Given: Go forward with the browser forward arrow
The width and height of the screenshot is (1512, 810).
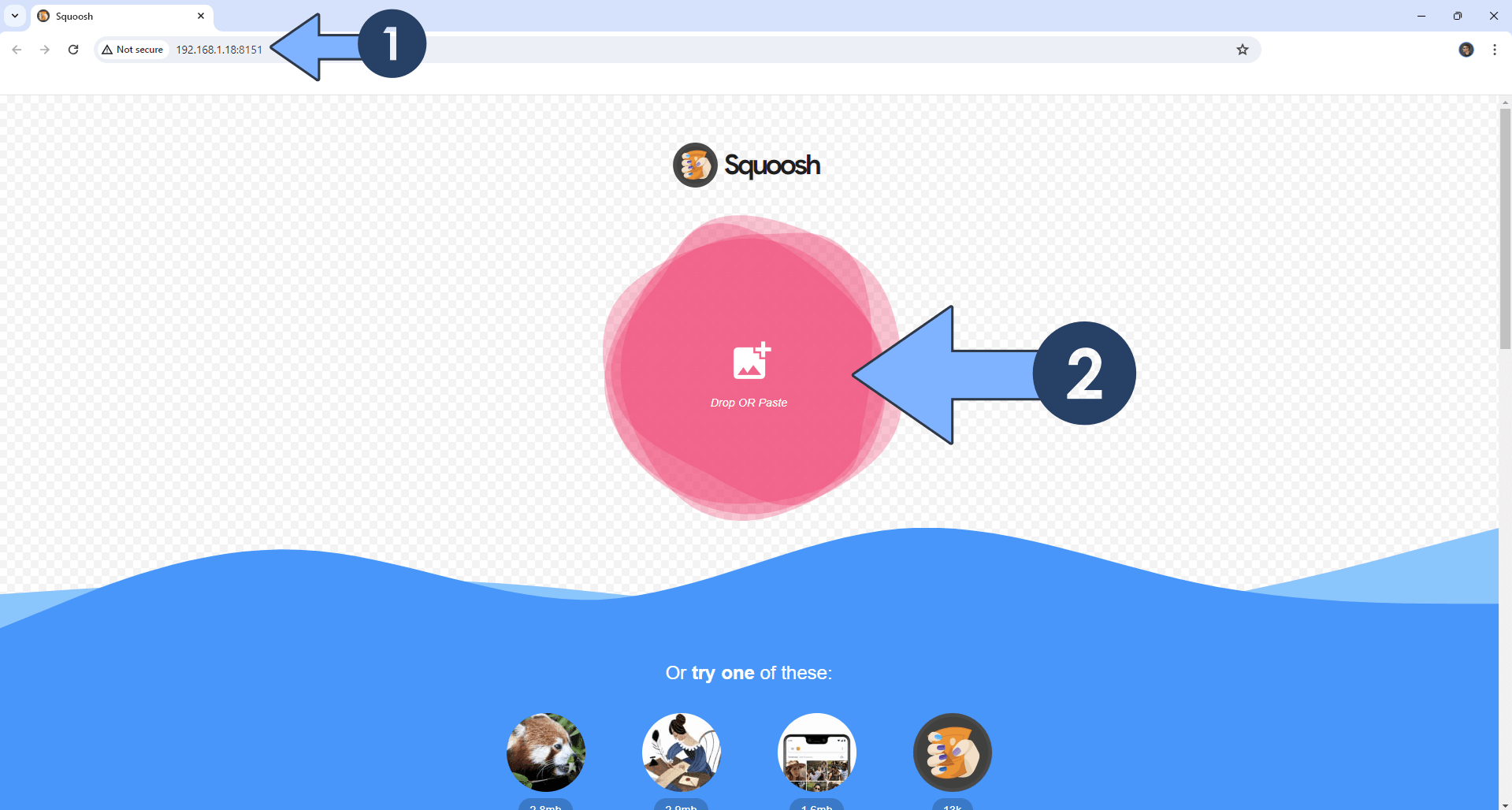Looking at the screenshot, I should pos(45,50).
